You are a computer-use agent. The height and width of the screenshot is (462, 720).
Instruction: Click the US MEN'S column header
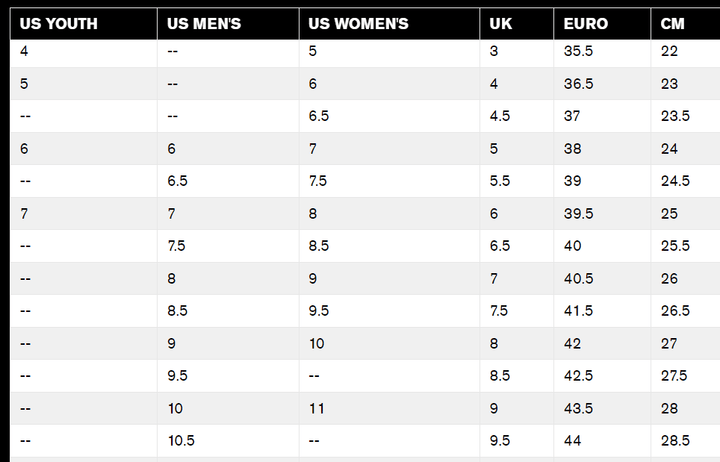(x=204, y=24)
